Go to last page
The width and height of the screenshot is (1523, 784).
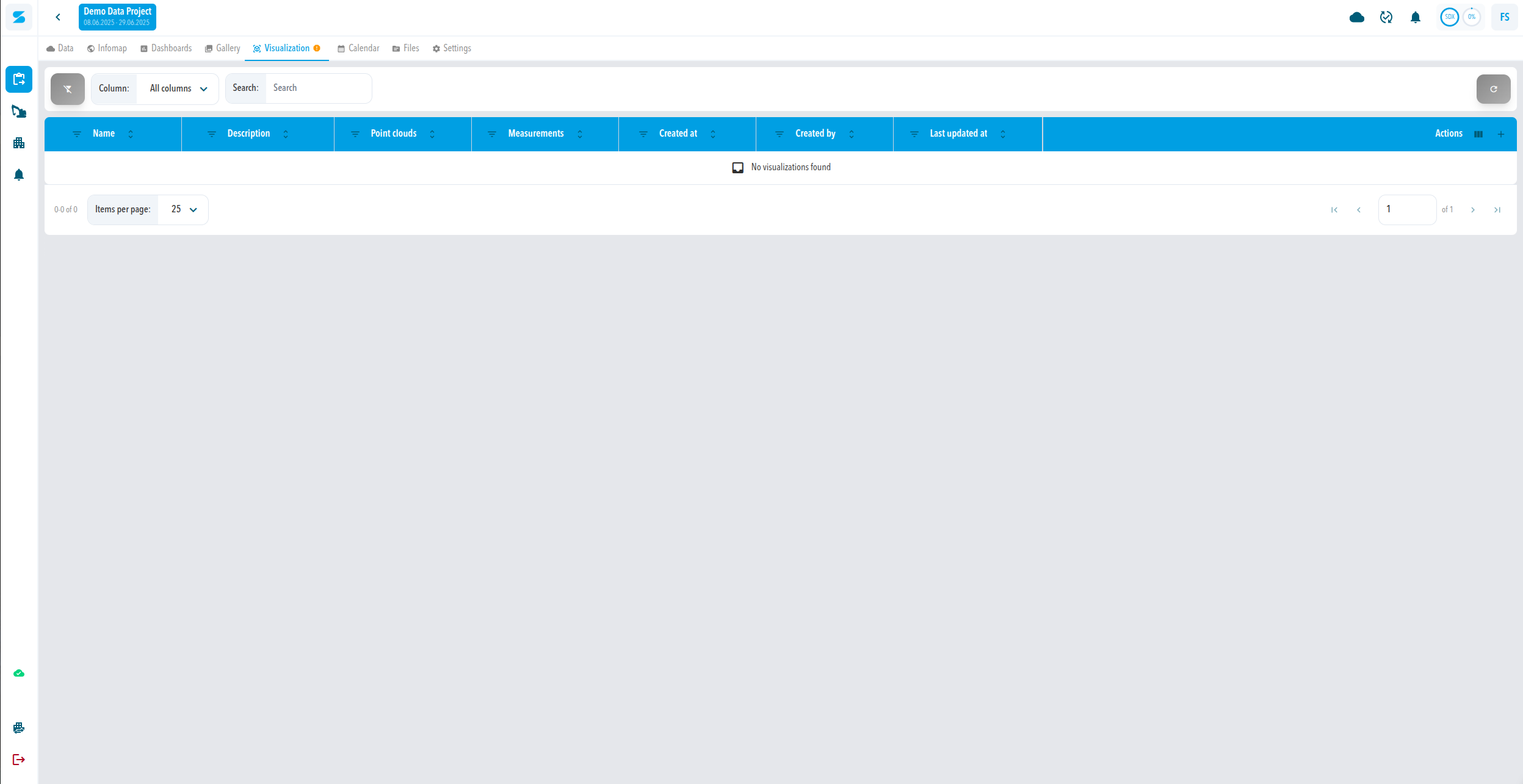(1497, 210)
